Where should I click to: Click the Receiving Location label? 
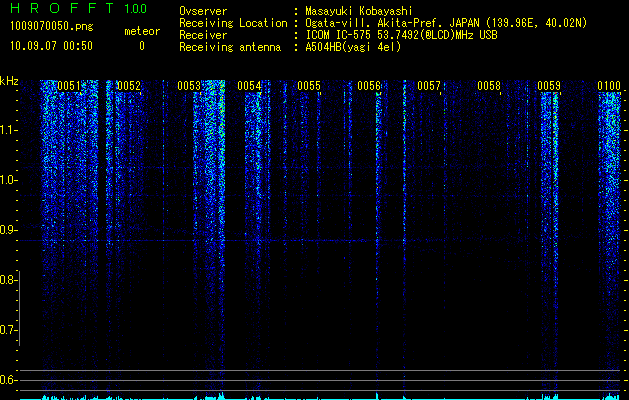point(233,23)
